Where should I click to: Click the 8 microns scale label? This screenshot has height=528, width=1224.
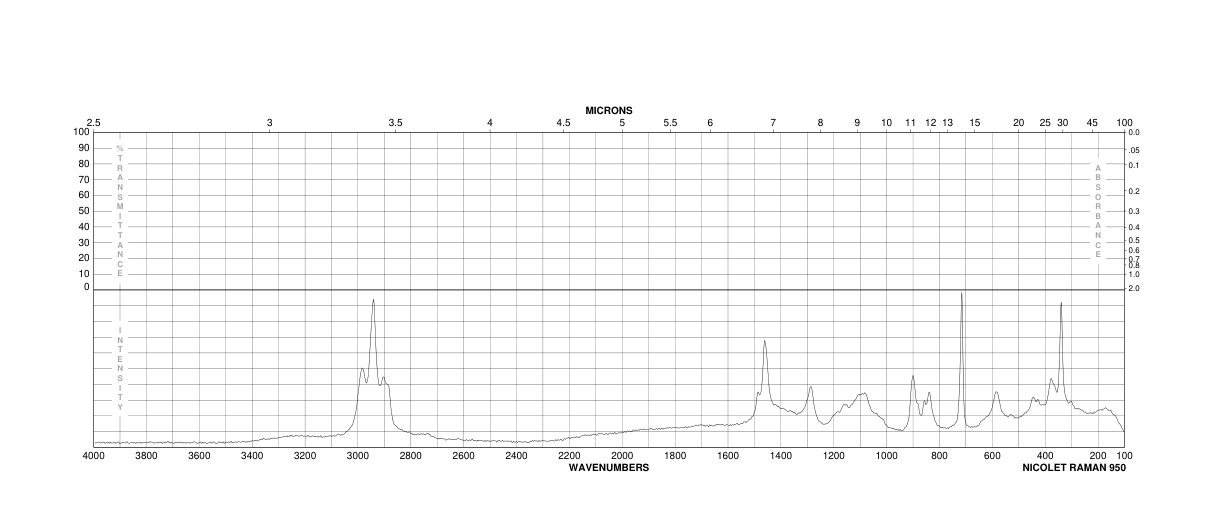tap(820, 122)
